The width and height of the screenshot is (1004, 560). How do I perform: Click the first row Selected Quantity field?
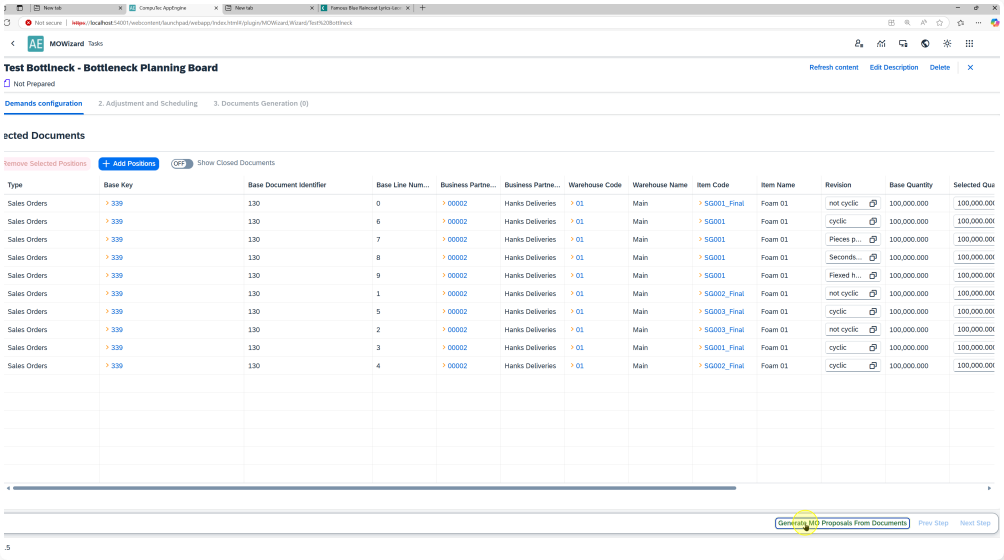pyautogui.click(x=975, y=203)
